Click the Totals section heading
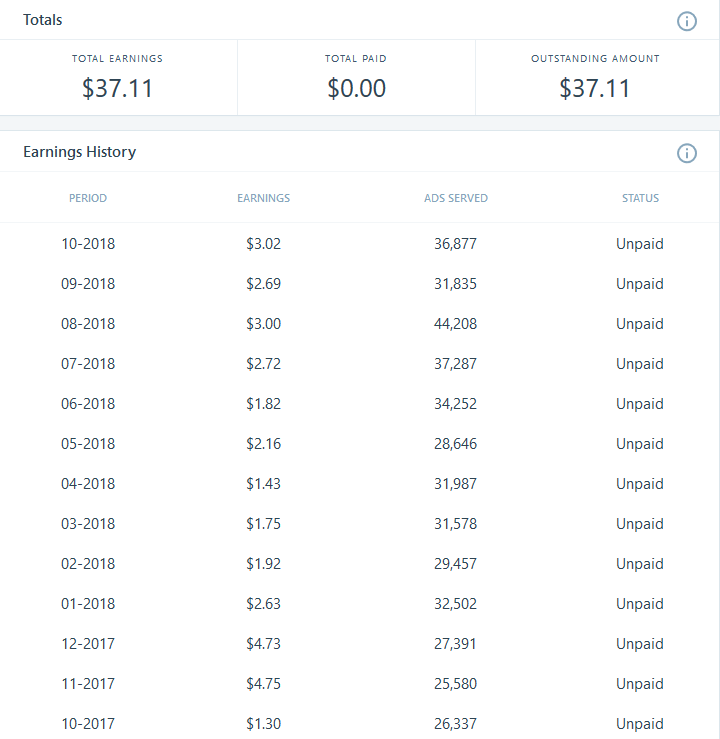 tap(43, 20)
